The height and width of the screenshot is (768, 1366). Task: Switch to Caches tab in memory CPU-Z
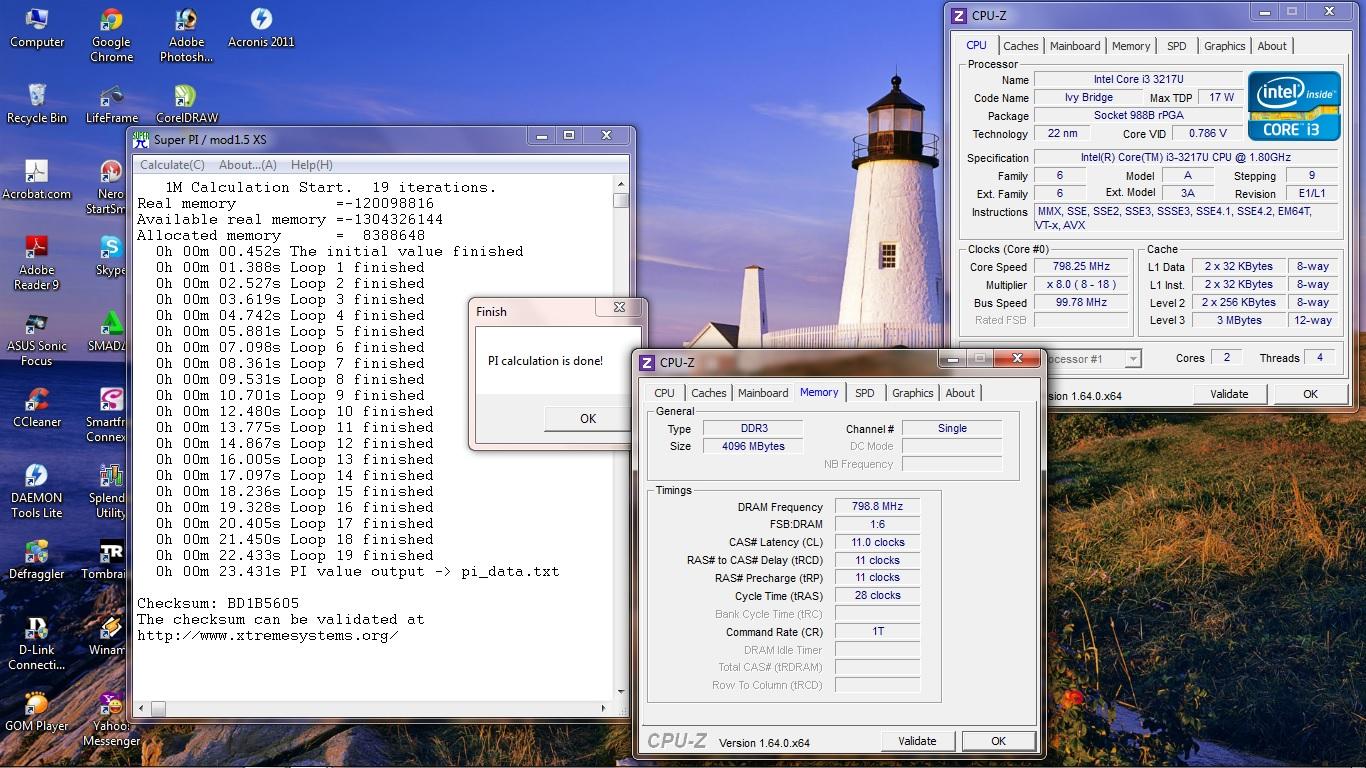(x=709, y=393)
